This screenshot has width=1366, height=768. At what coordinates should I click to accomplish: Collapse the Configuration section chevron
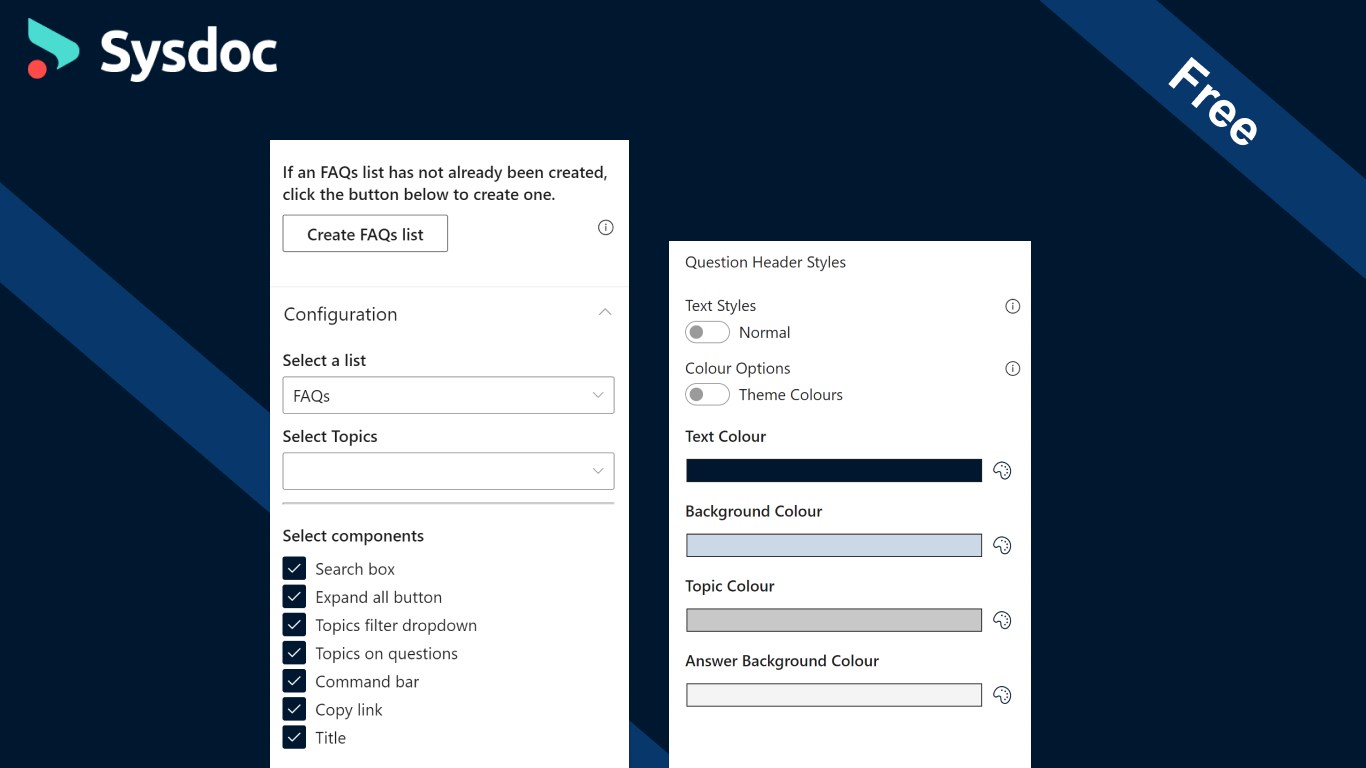point(604,313)
